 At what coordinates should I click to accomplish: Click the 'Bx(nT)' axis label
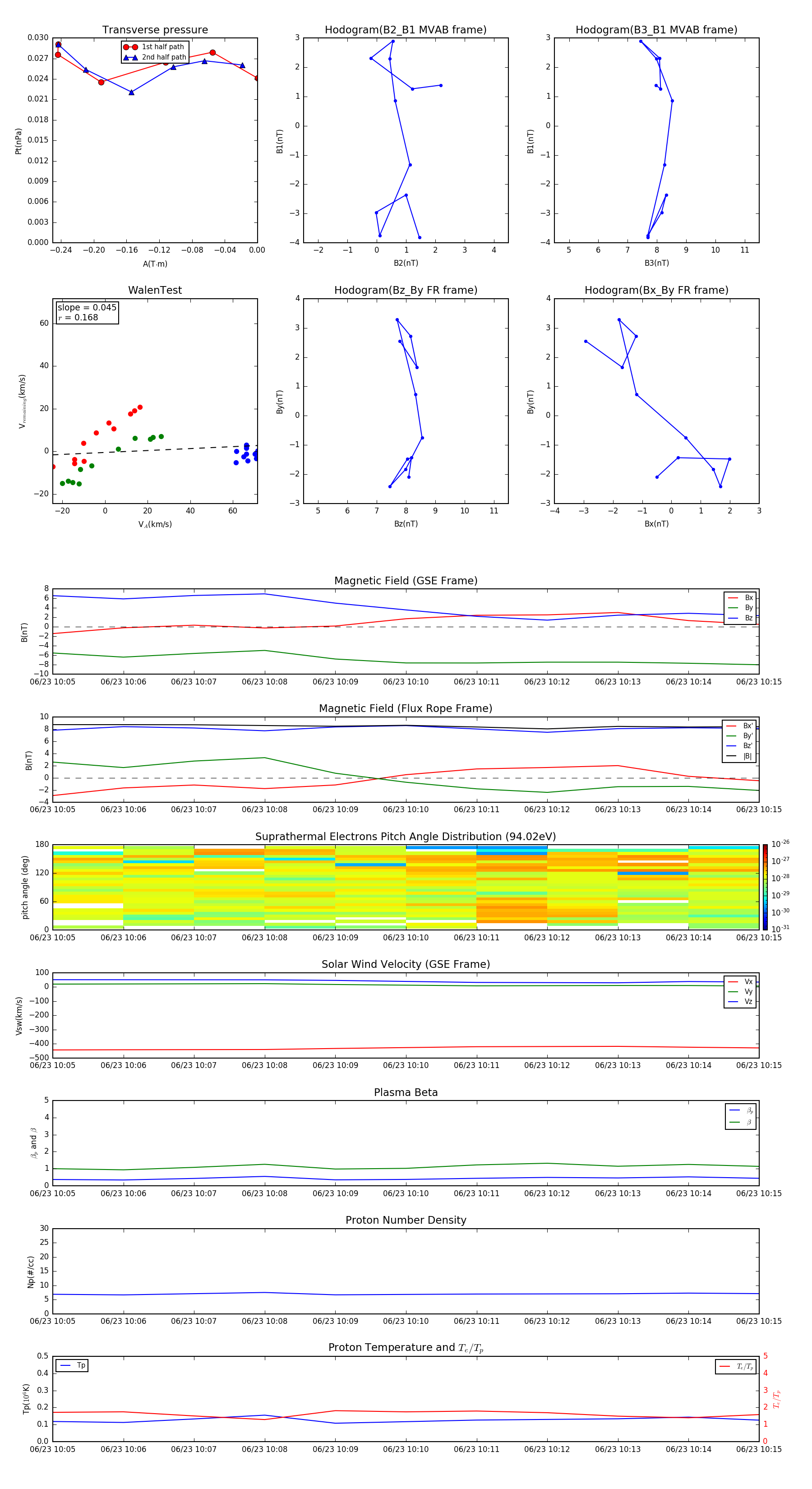(656, 524)
